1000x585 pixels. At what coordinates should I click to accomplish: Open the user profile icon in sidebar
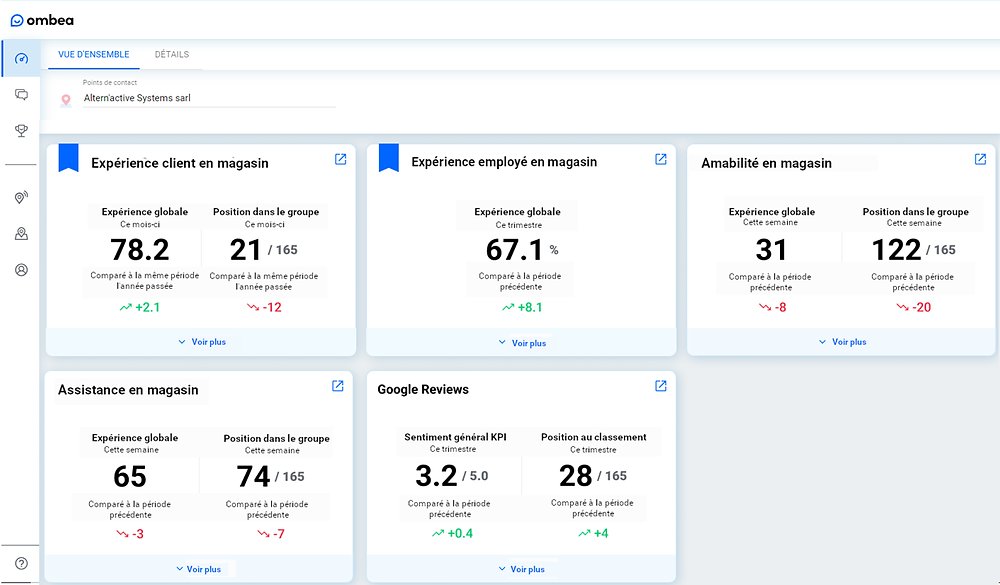(x=21, y=269)
